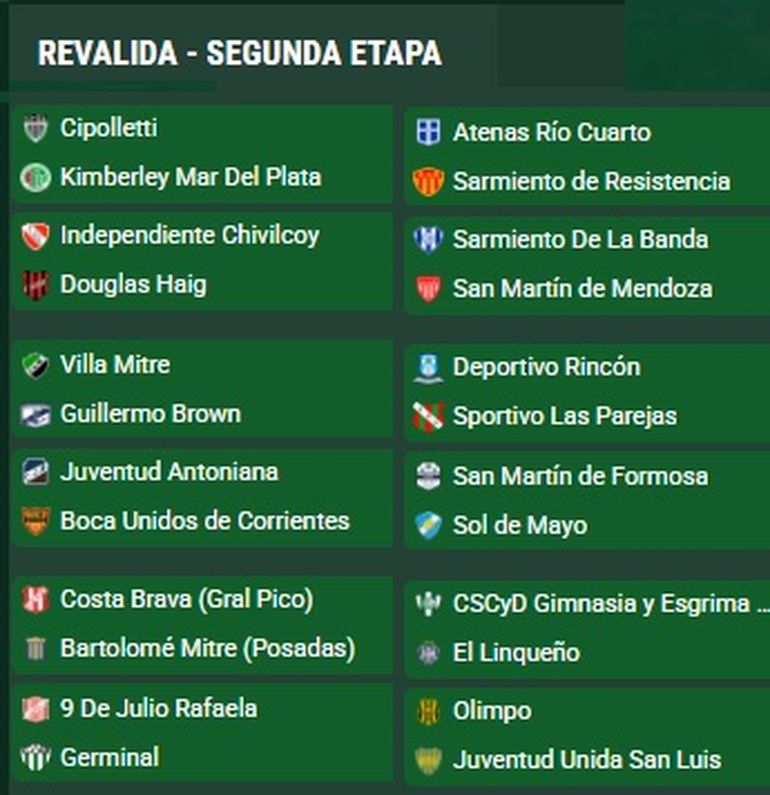The width and height of the screenshot is (770, 795).
Task: Click the Douglas Haig club badge
Action: click(x=35, y=285)
